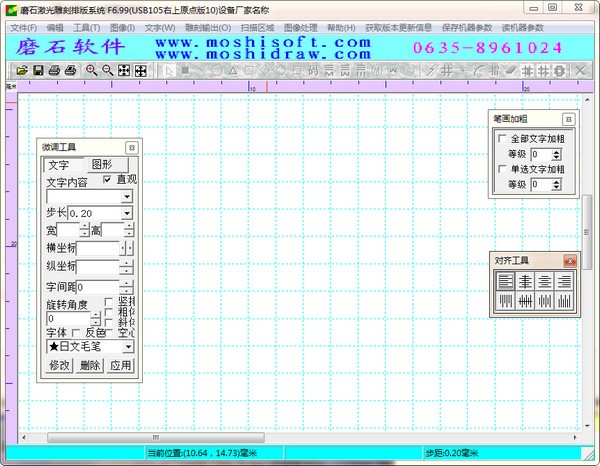The width and height of the screenshot is (600, 466).
Task: Click the 应用 button
Action: 120,365
